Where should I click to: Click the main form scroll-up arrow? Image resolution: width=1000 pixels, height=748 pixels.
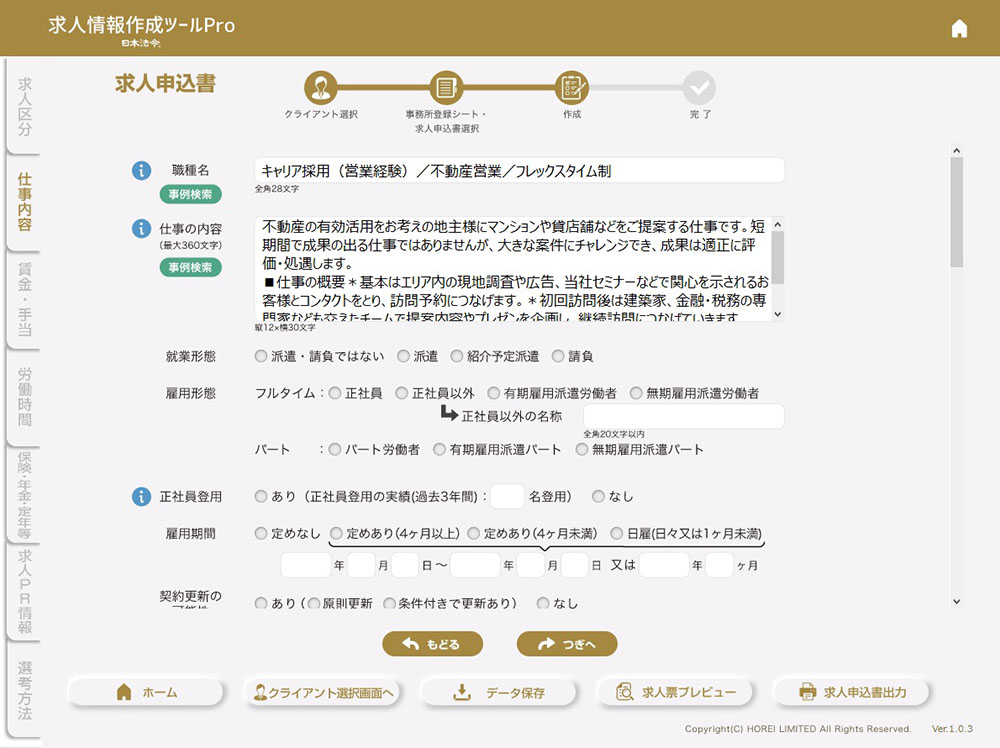pyautogui.click(x=956, y=150)
